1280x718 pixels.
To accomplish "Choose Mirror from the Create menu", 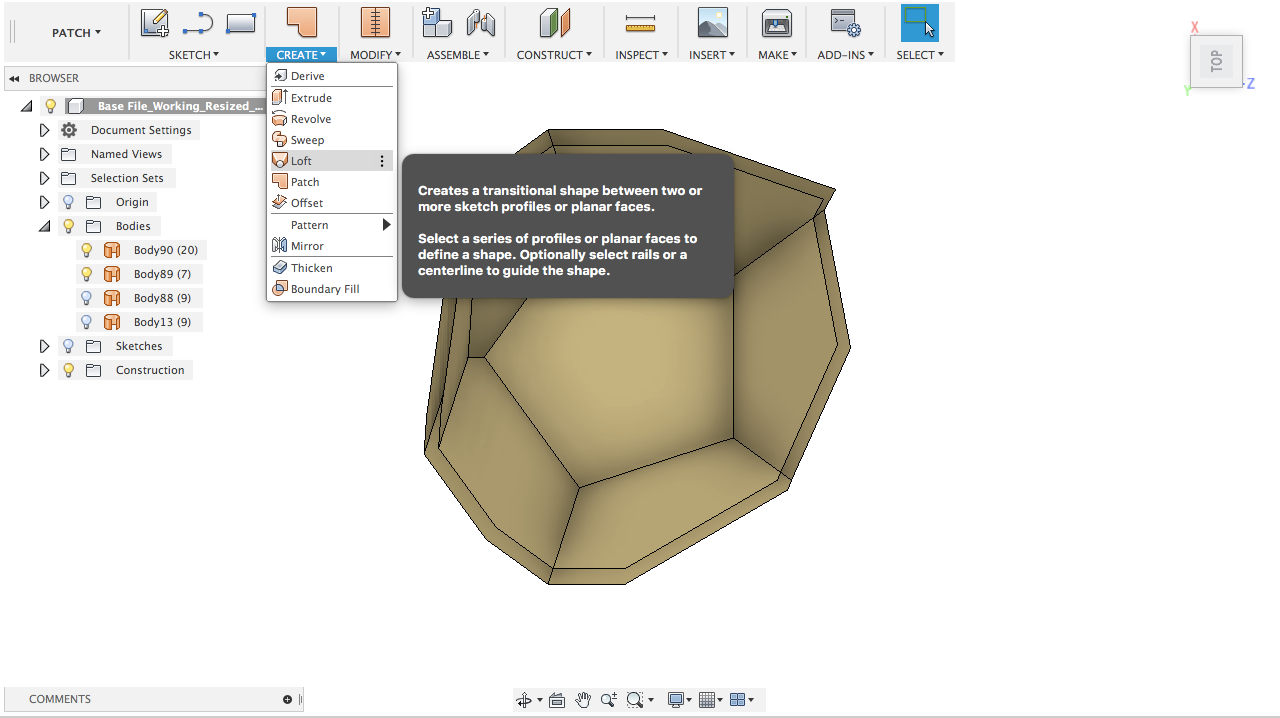I will [332, 246].
